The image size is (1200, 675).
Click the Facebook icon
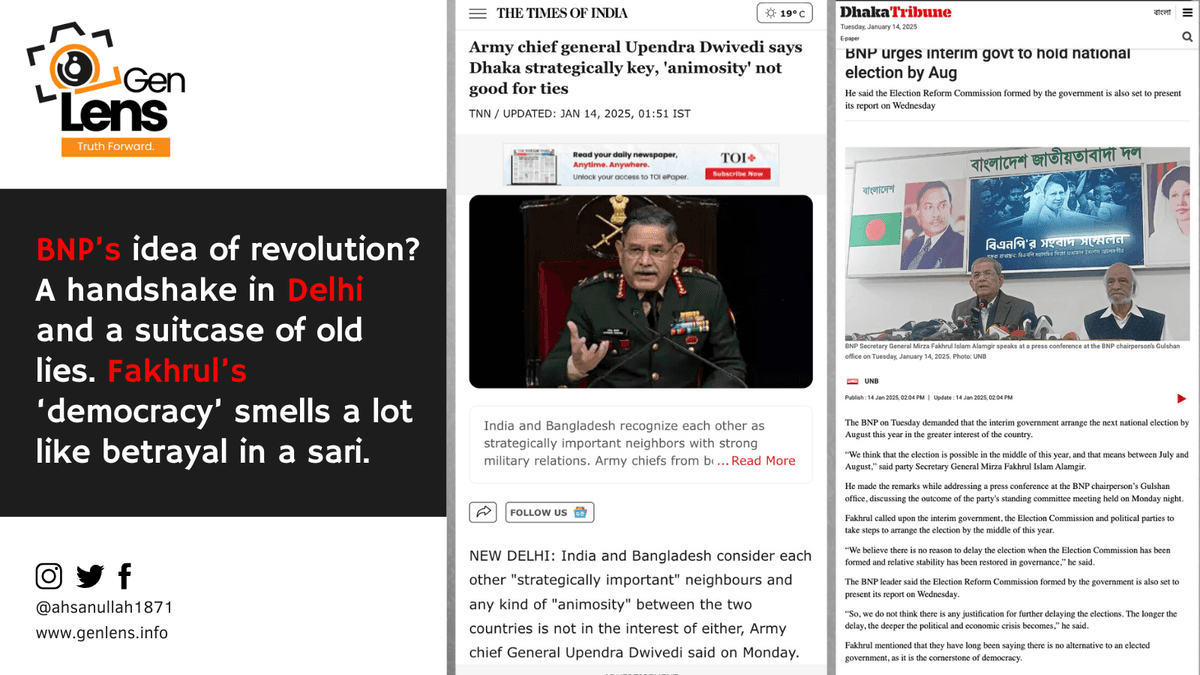coord(125,576)
